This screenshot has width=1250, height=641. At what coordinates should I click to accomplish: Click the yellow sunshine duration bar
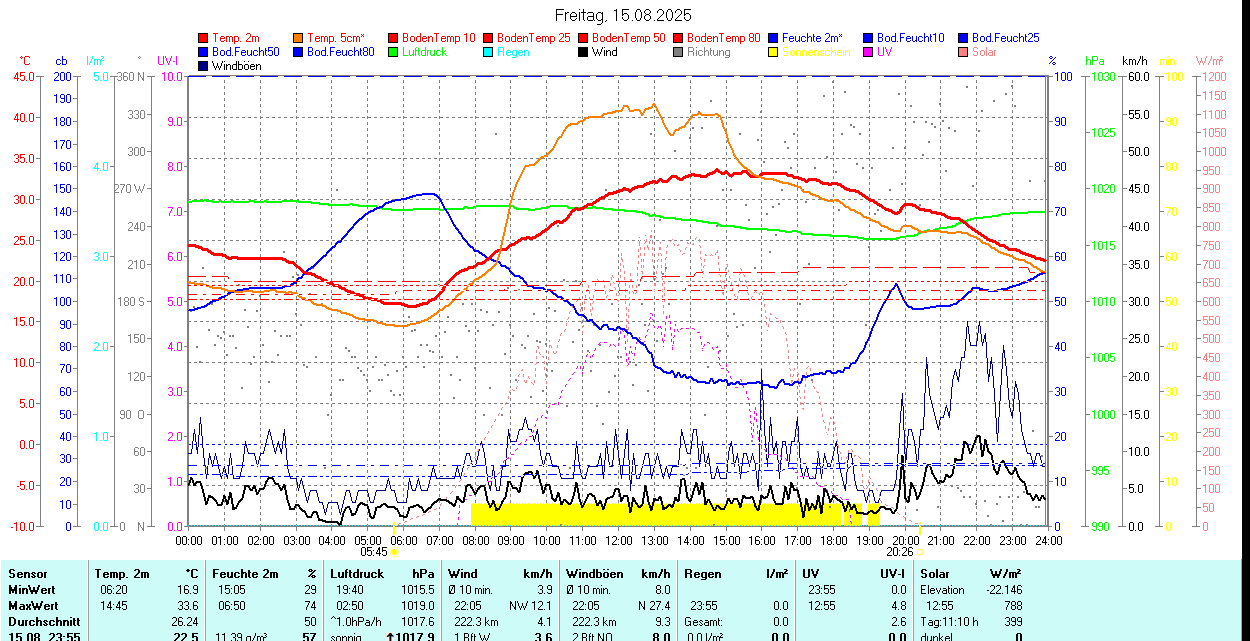(655, 514)
